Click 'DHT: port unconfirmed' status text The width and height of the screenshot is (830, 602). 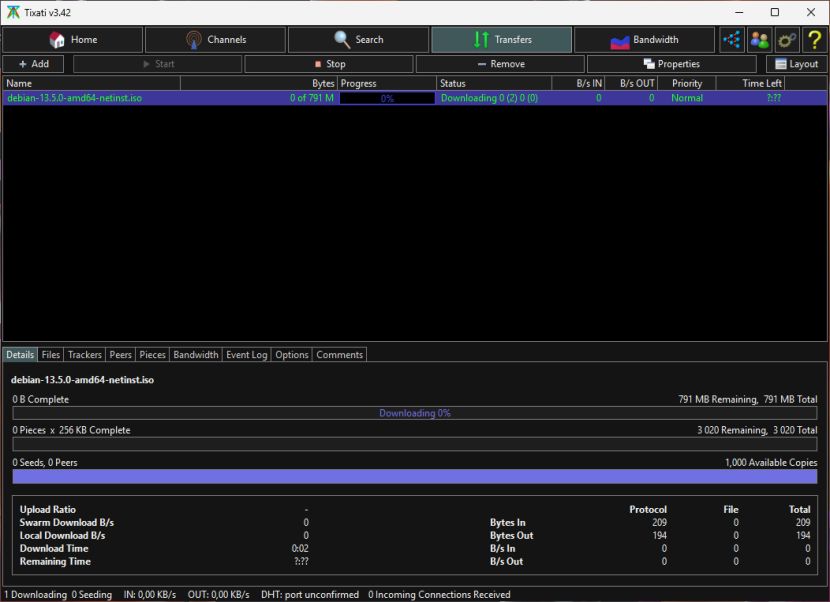(x=310, y=595)
